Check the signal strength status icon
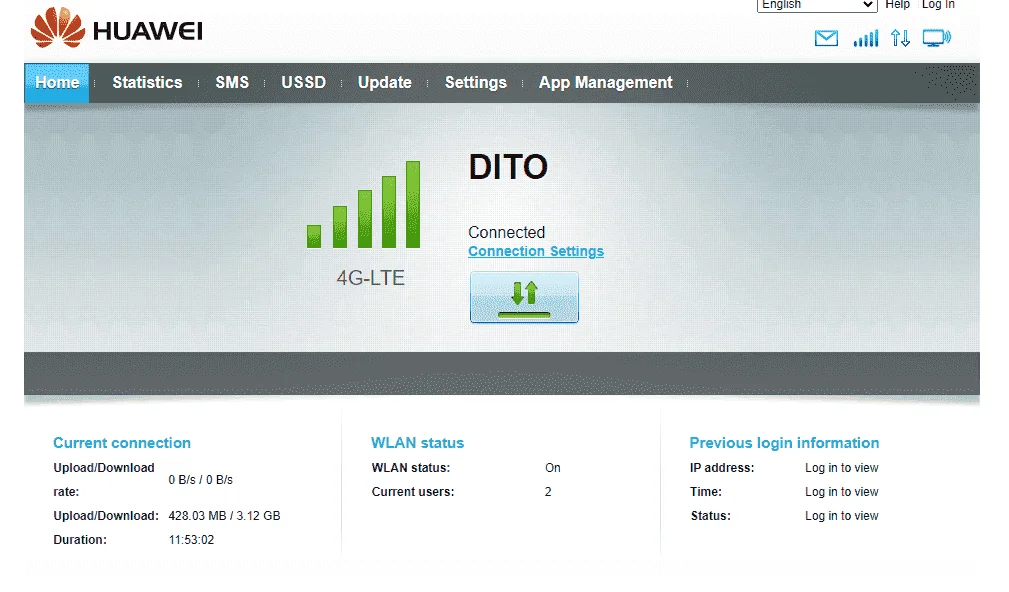 coord(866,39)
